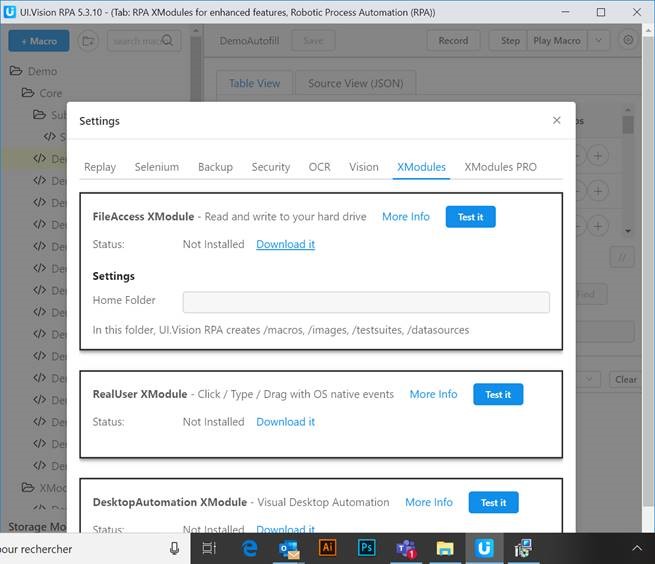655x564 pixels.
Task: Click the UI.Vision taskbar icon
Action: pos(484,548)
